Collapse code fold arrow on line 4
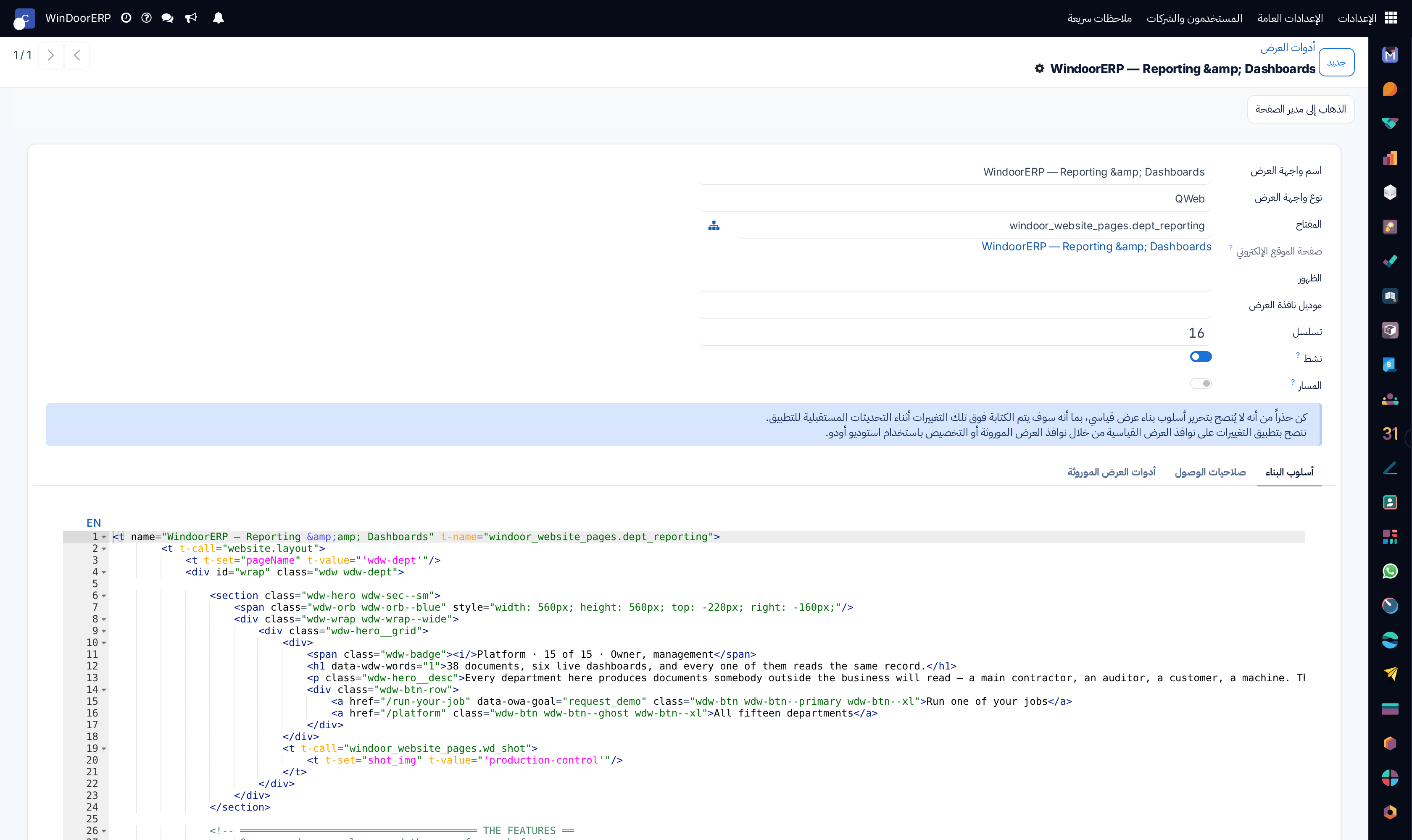 104,572
